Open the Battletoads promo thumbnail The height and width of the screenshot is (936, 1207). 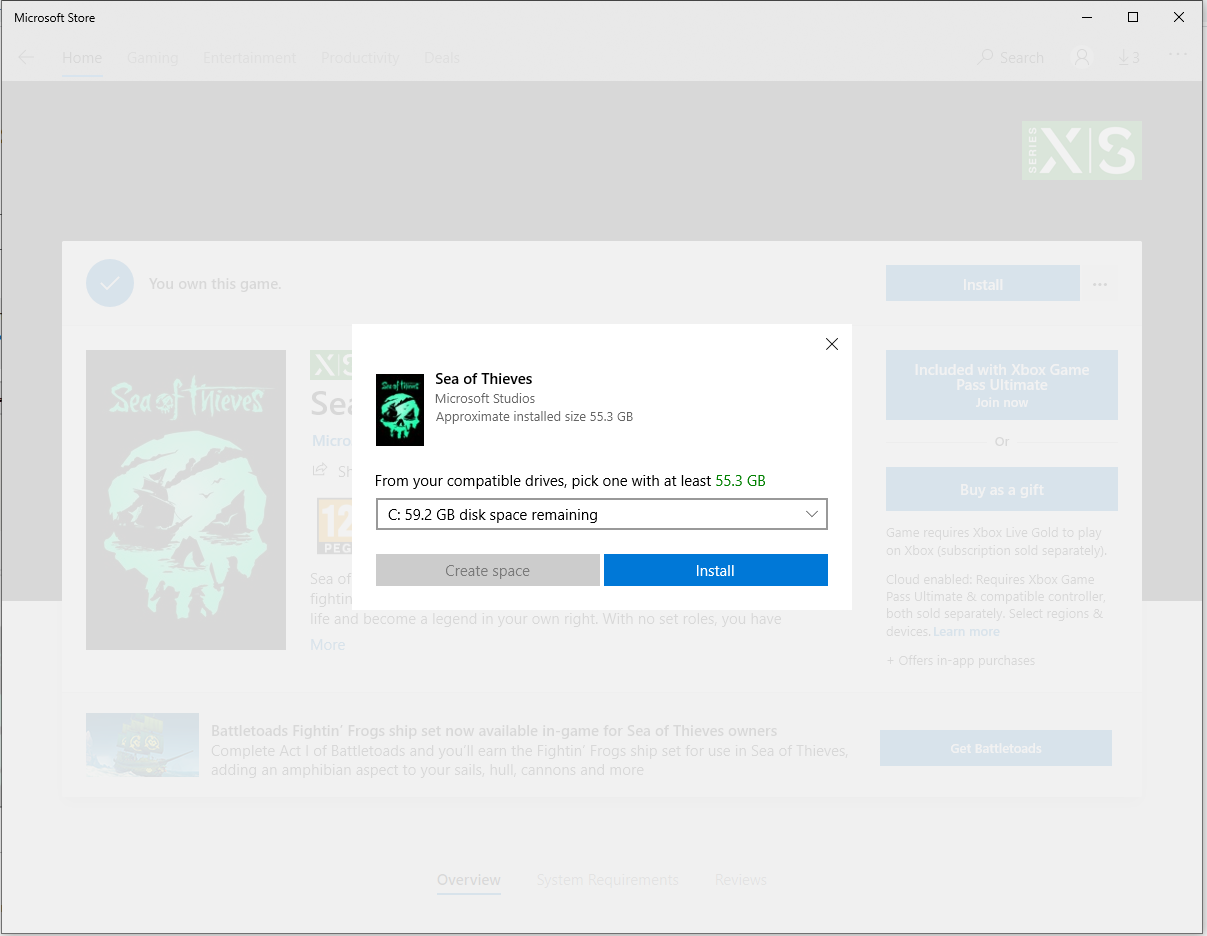tap(142, 745)
